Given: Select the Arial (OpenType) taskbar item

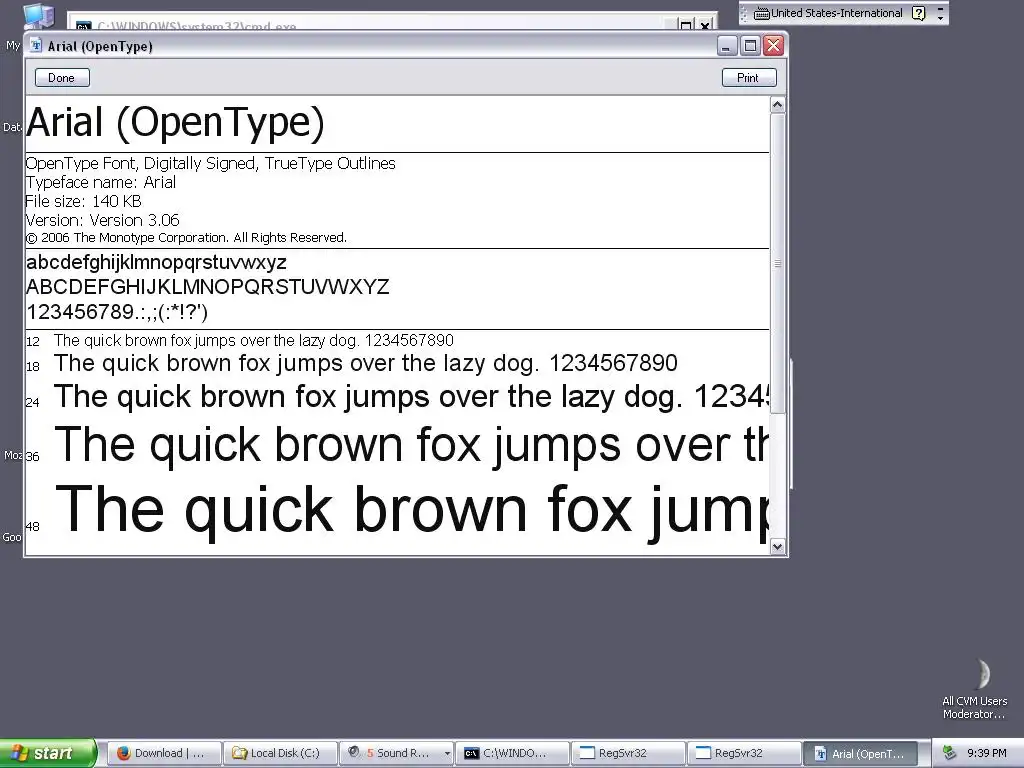Looking at the screenshot, I should [x=859, y=754].
